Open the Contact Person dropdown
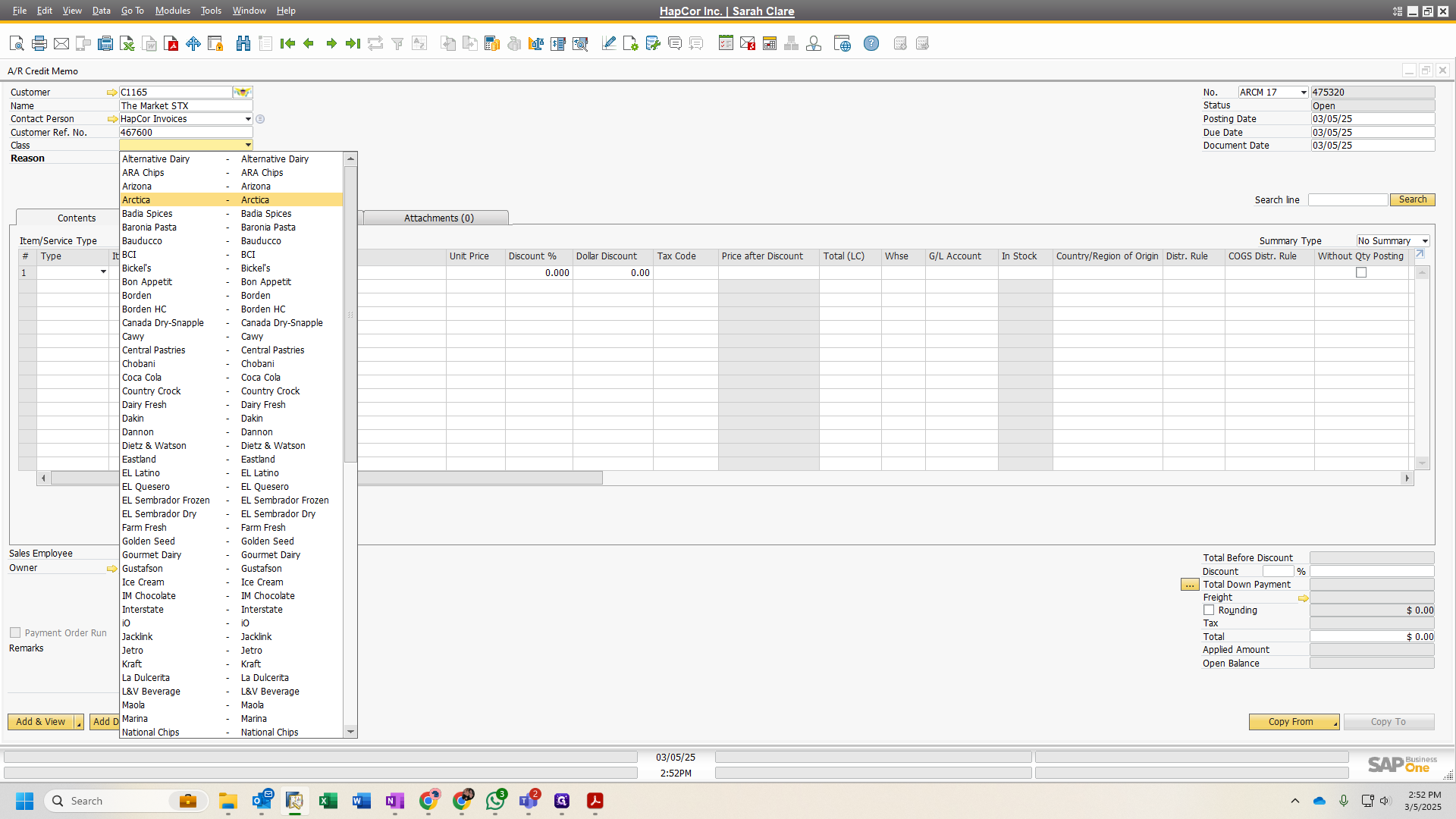 click(248, 119)
